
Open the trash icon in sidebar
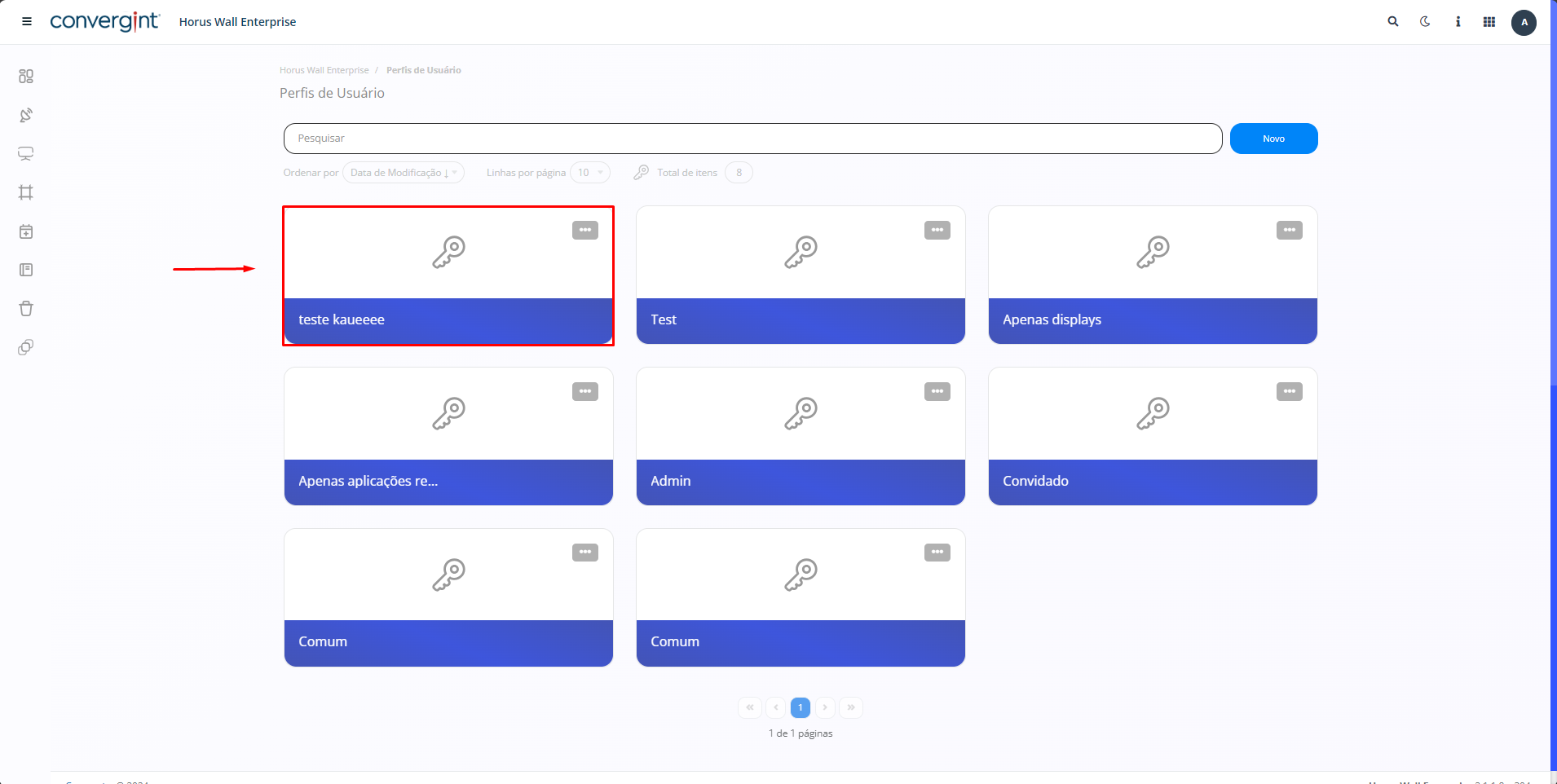(x=26, y=309)
